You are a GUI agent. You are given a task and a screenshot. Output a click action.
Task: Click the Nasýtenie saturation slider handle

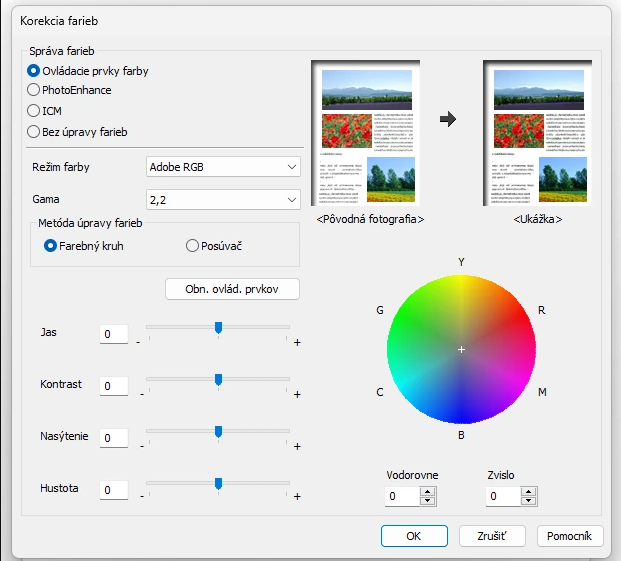coord(218,431)
